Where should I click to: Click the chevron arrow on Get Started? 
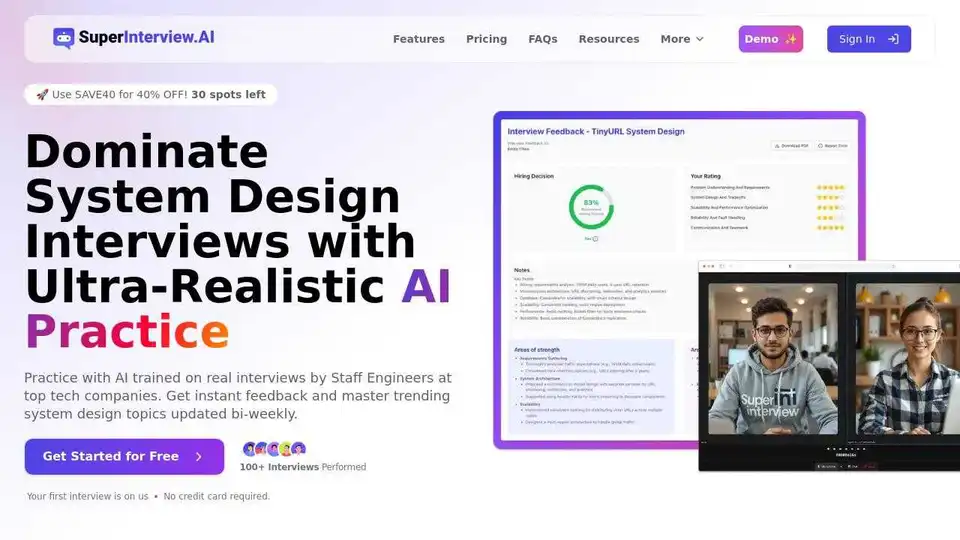point(198,456)
